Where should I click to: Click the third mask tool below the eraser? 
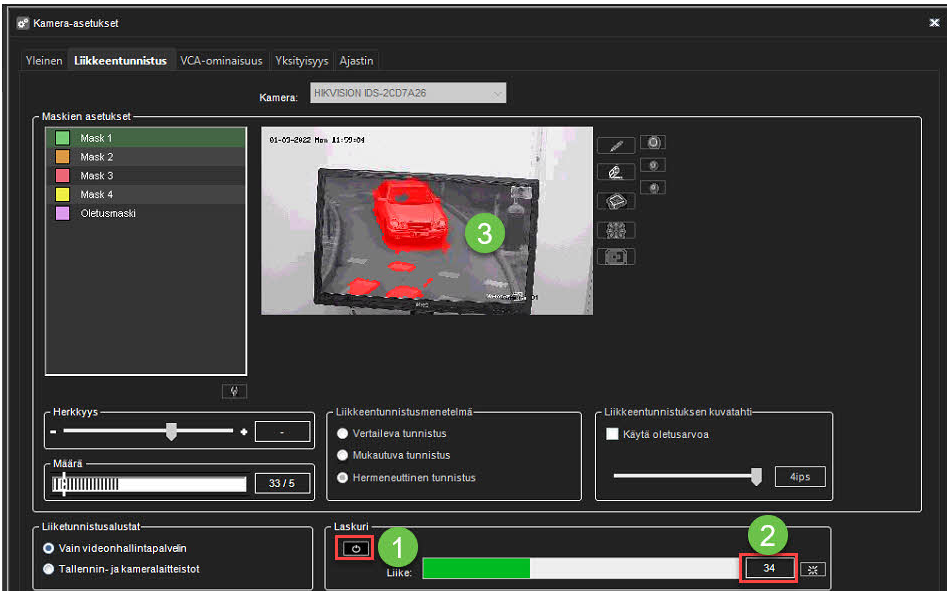click(616, 201)
